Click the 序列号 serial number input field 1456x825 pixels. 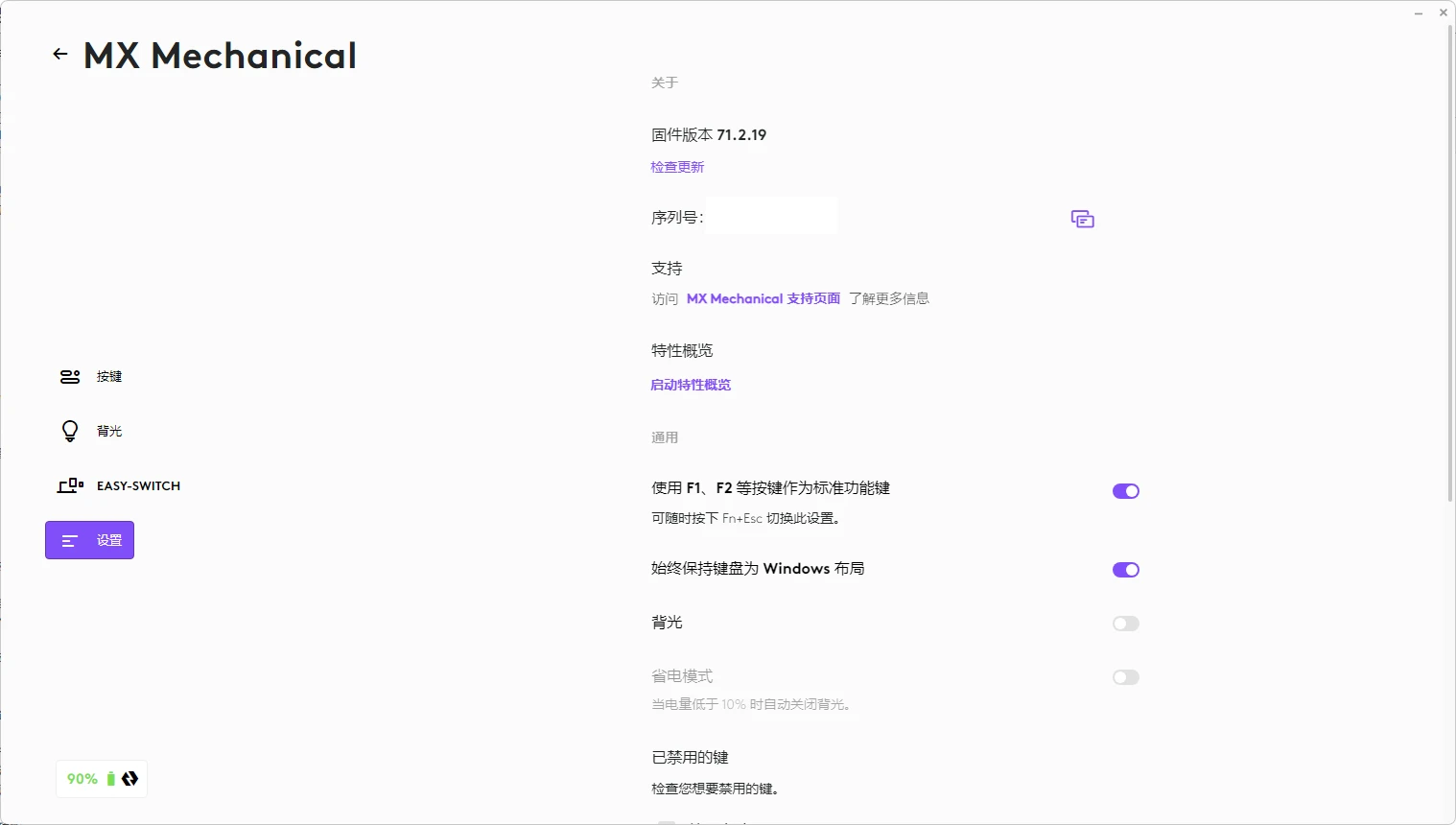tap(771, 216)
